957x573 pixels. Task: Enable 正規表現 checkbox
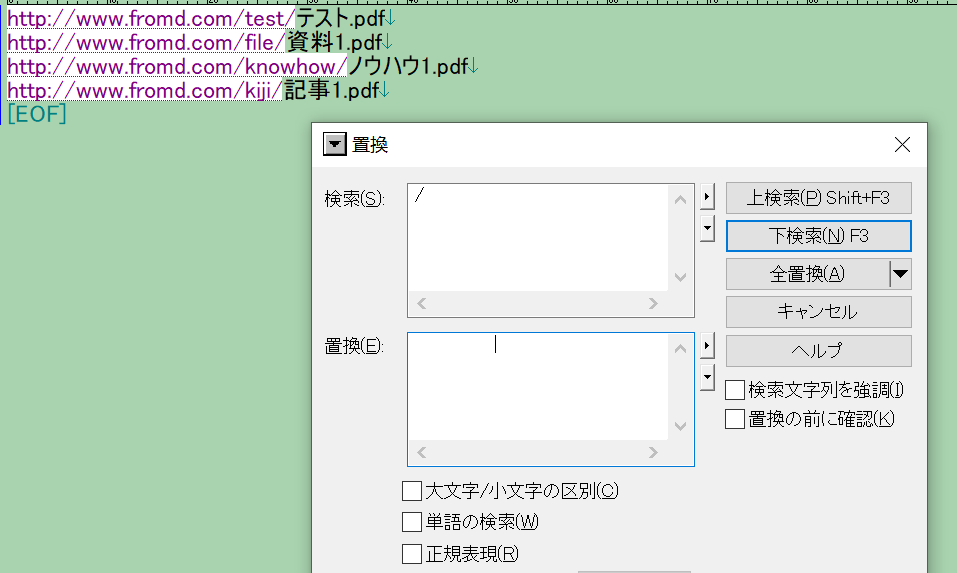tap(412, 553)
